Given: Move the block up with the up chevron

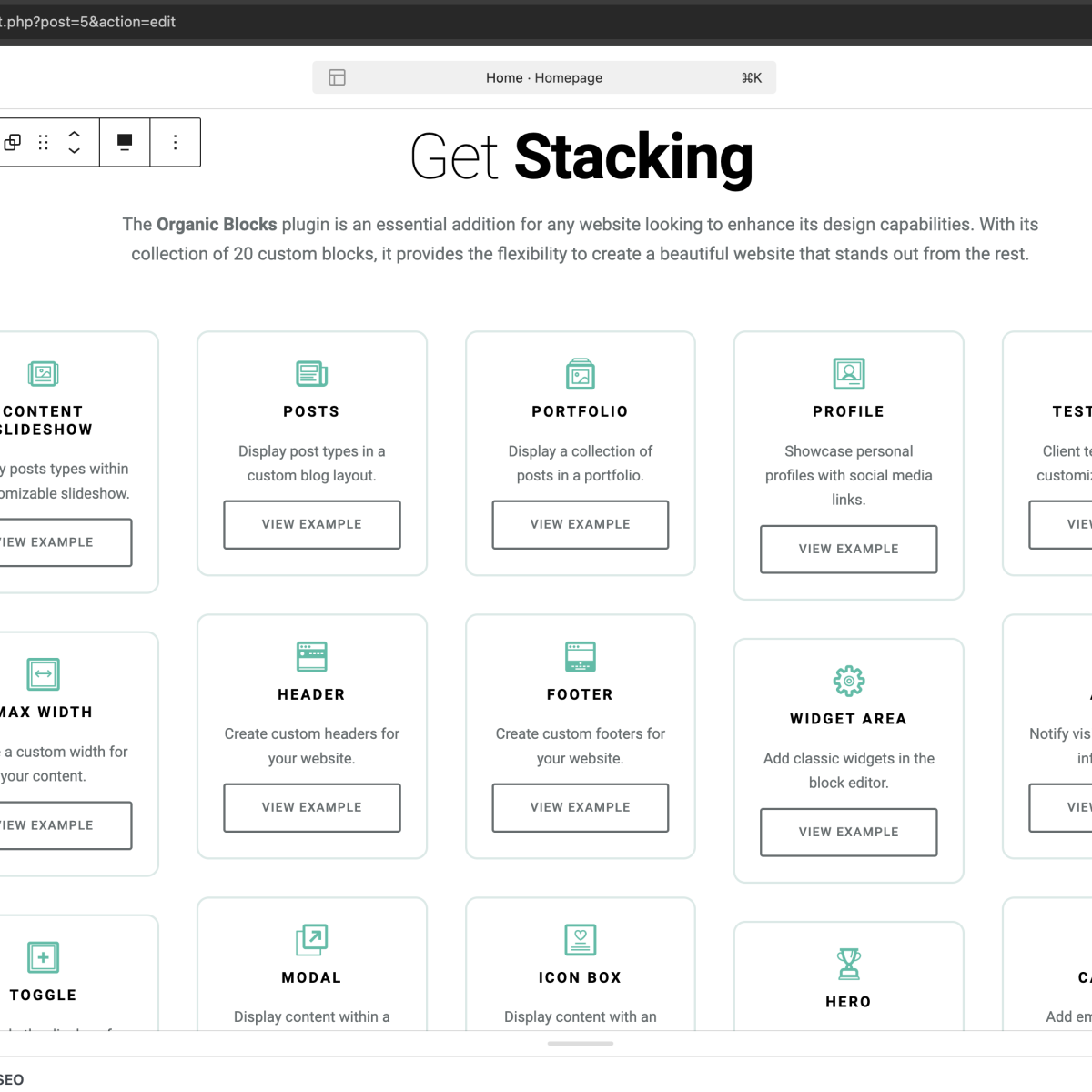Looking at the screenshot, I should pyautogui.click(x=75, y=134).
